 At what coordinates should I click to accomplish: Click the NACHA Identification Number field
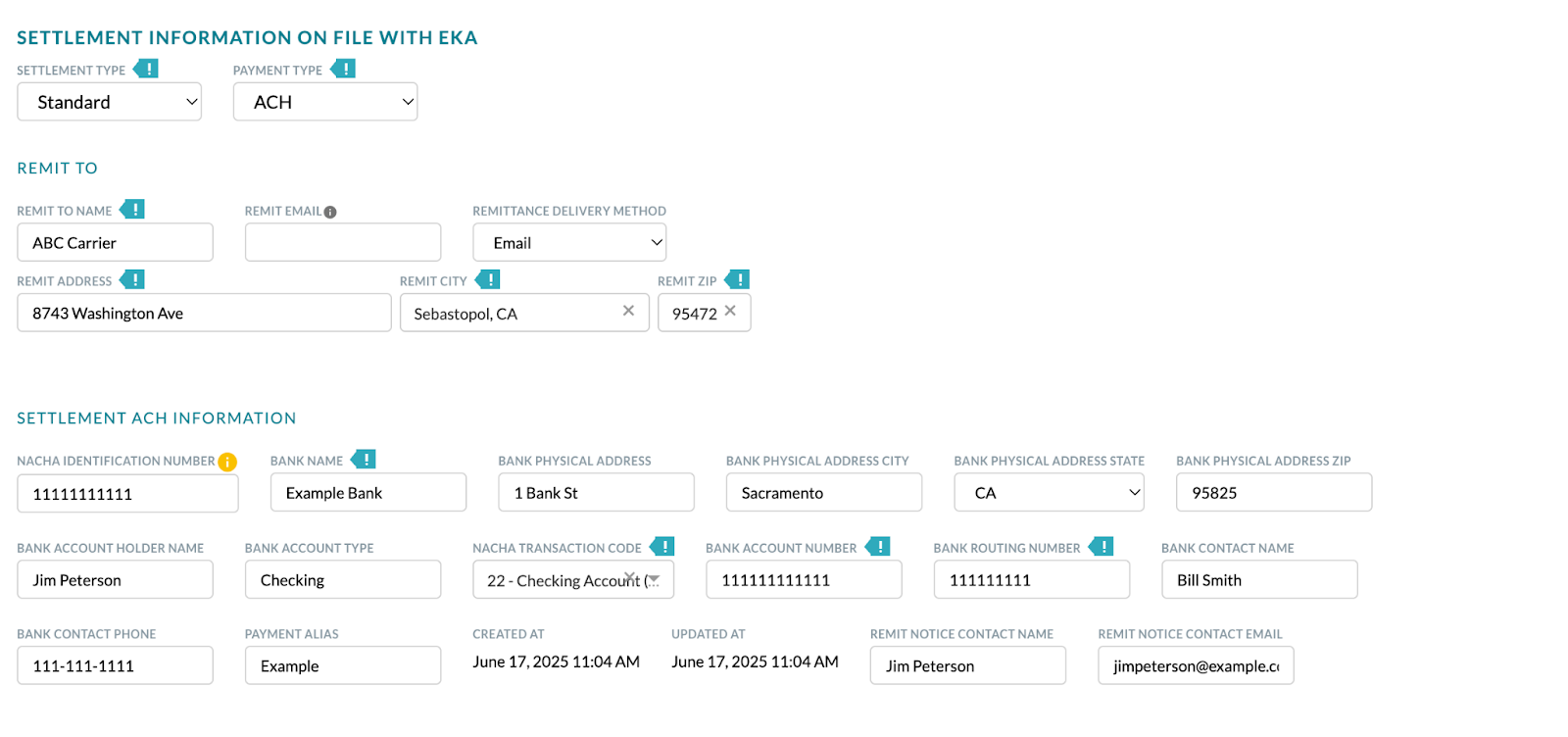click(127, 493)
